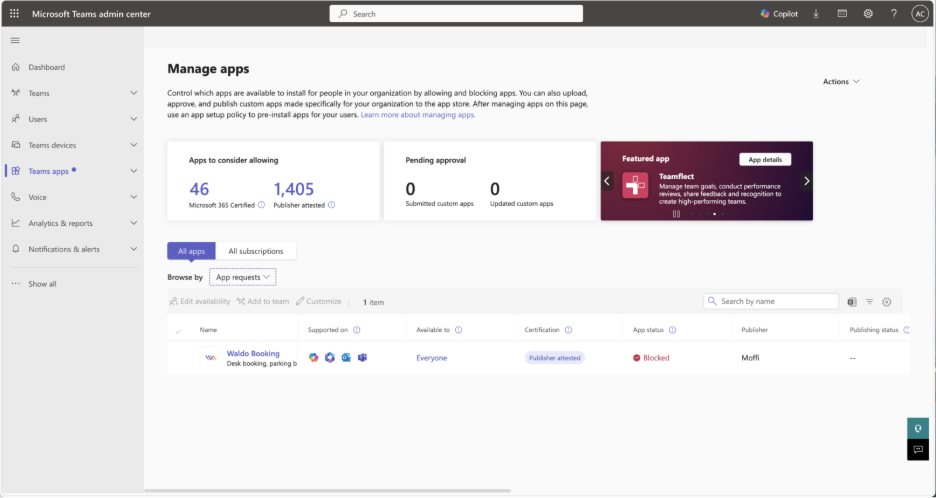Click the Moffi publisher cell

(750, 358)
